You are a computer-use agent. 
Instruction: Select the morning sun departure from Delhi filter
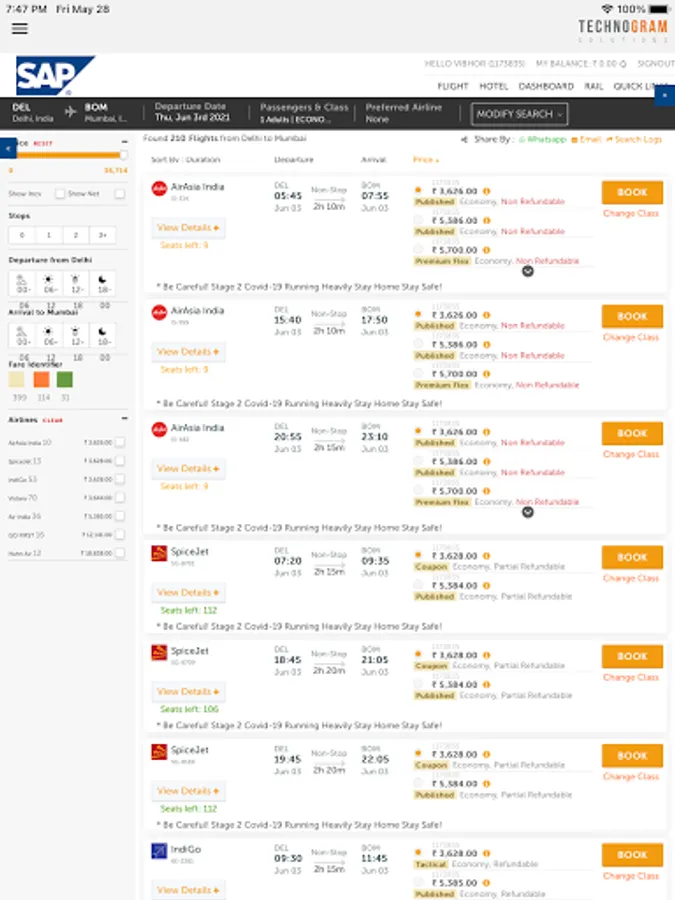pyautogui.click(x=49, y=283)
